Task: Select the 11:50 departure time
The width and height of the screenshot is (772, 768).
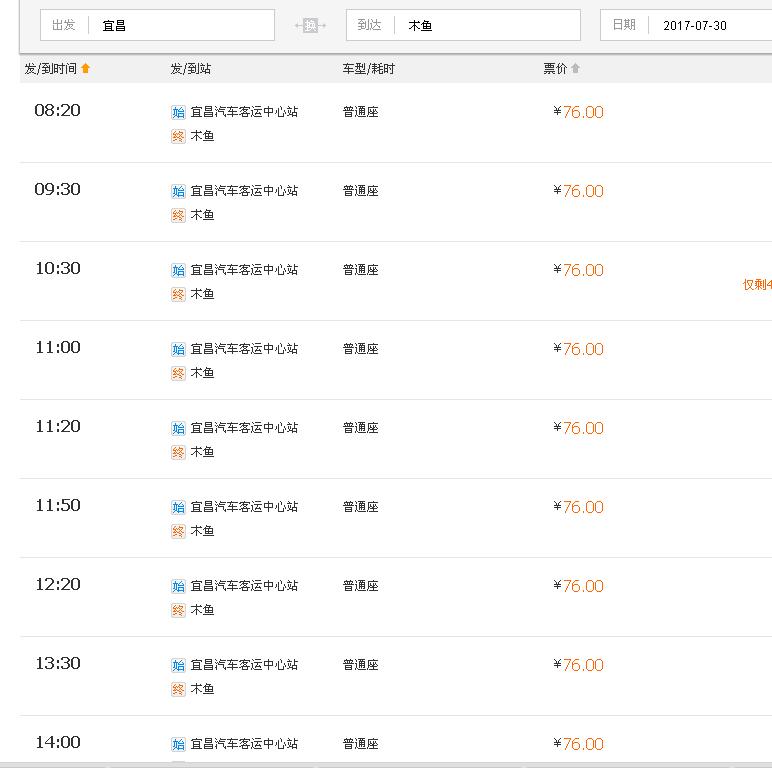Action: [x=58, y=505]
